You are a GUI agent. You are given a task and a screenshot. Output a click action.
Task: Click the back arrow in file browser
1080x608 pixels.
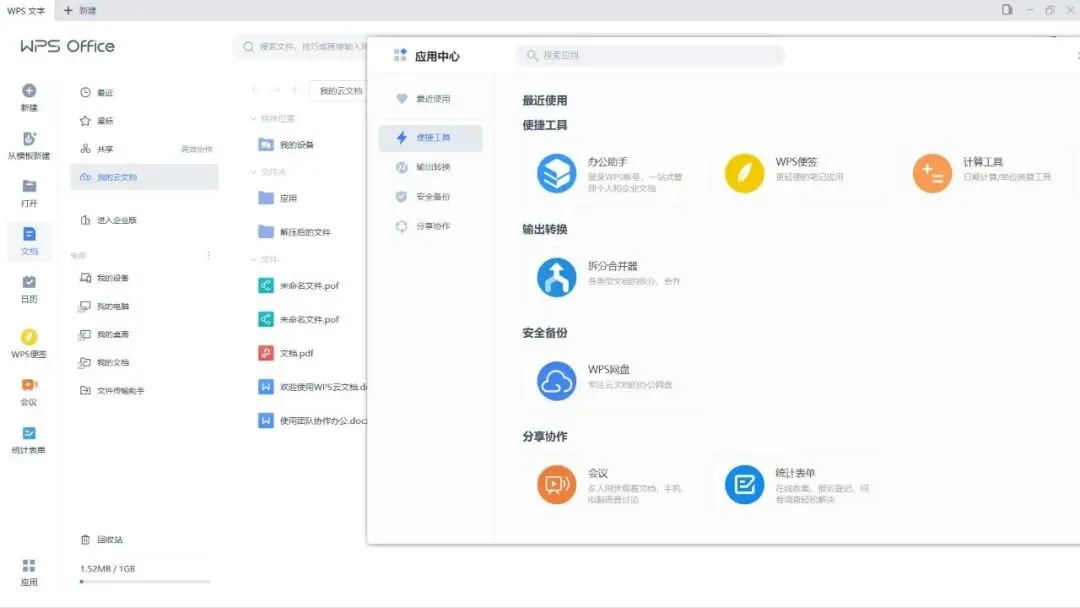256,90
